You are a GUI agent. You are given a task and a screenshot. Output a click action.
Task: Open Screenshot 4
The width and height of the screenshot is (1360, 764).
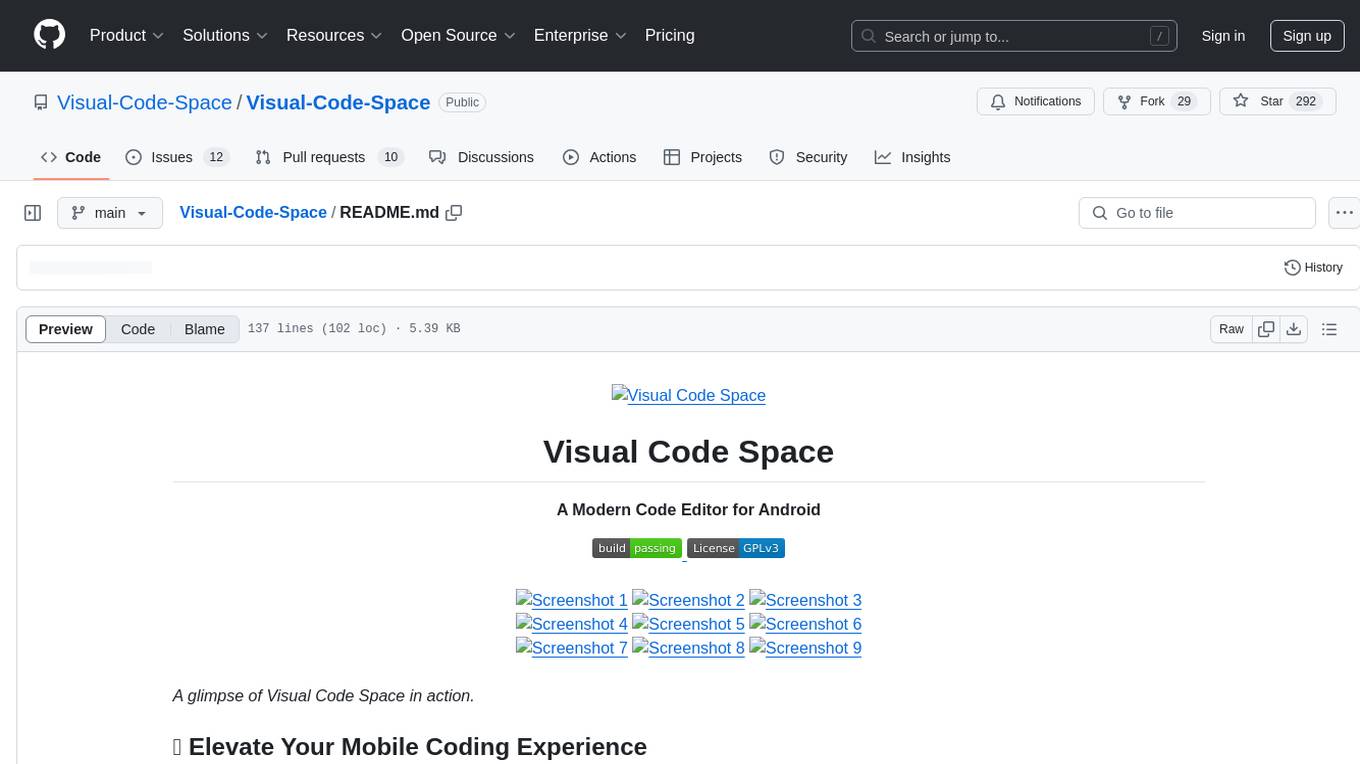[572, 624]
